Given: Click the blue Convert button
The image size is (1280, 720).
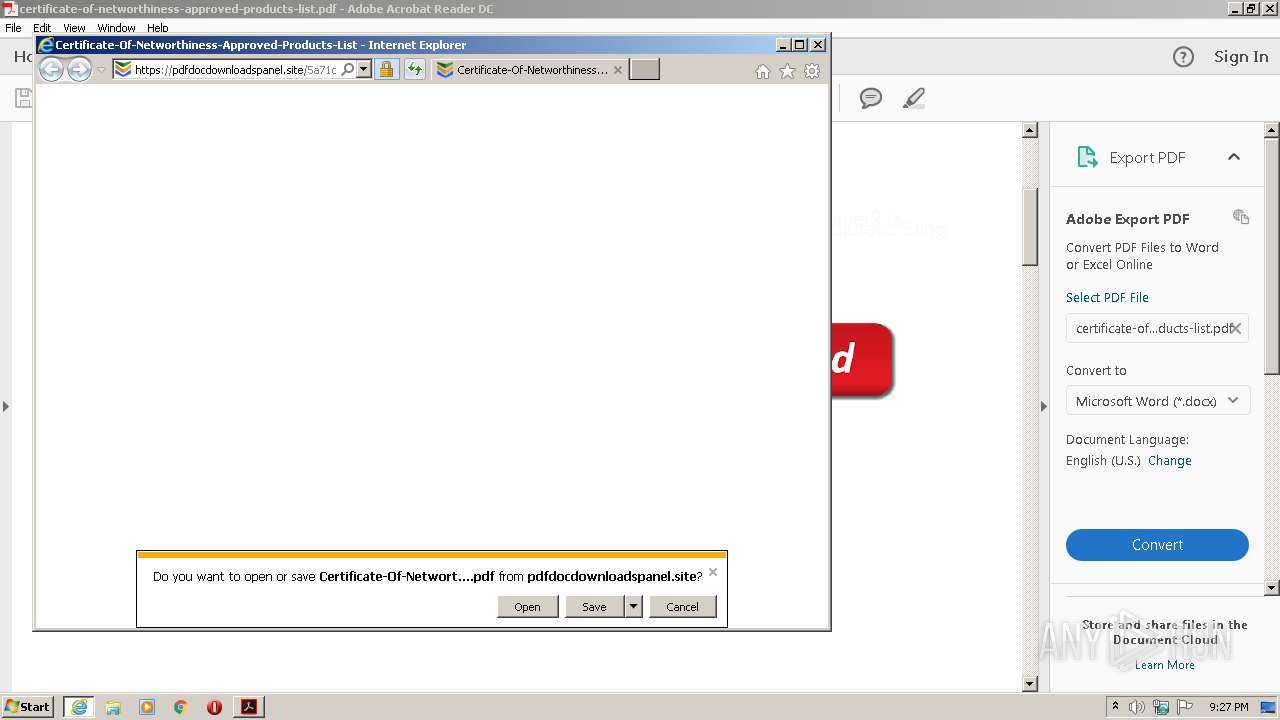Looking at the screenshot, I should tap(1157, 545).
